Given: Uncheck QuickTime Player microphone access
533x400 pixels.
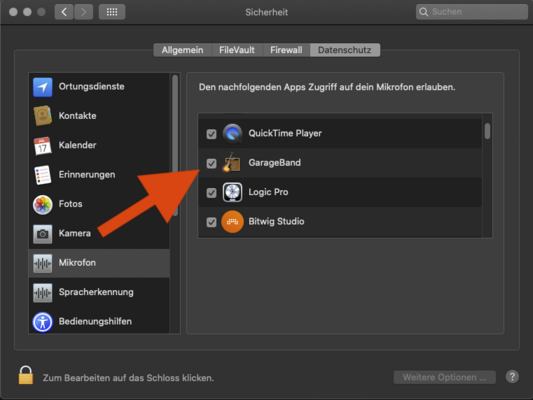Looking at the screenshot, I should pos(211,134).
